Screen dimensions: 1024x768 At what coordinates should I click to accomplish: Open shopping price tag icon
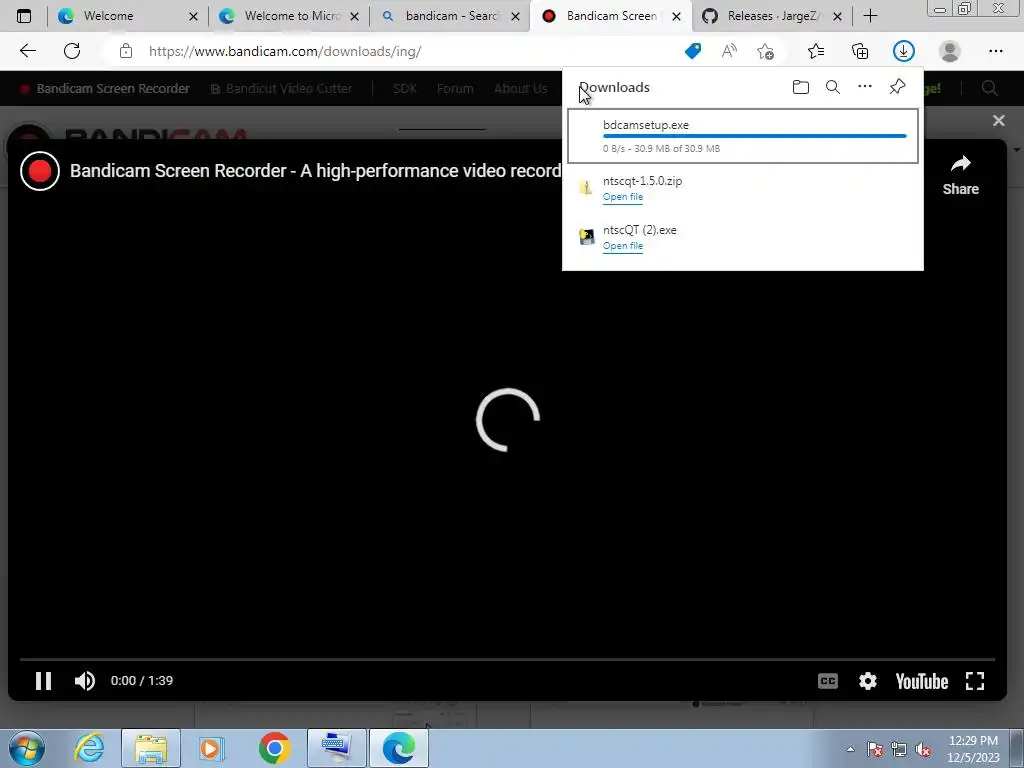[x=693, y=51]
